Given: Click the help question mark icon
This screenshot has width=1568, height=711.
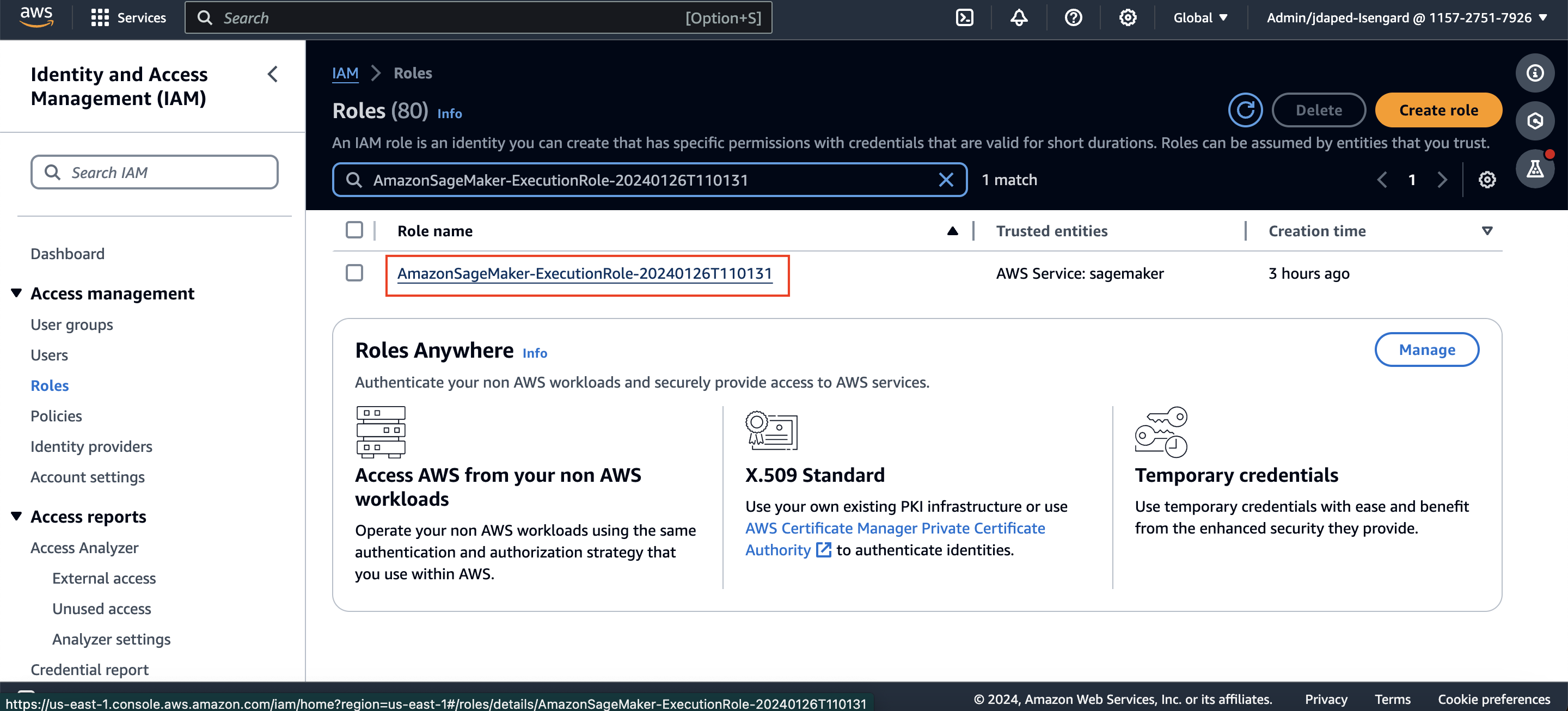Looking at the screenshot, I should point(1073,17).
